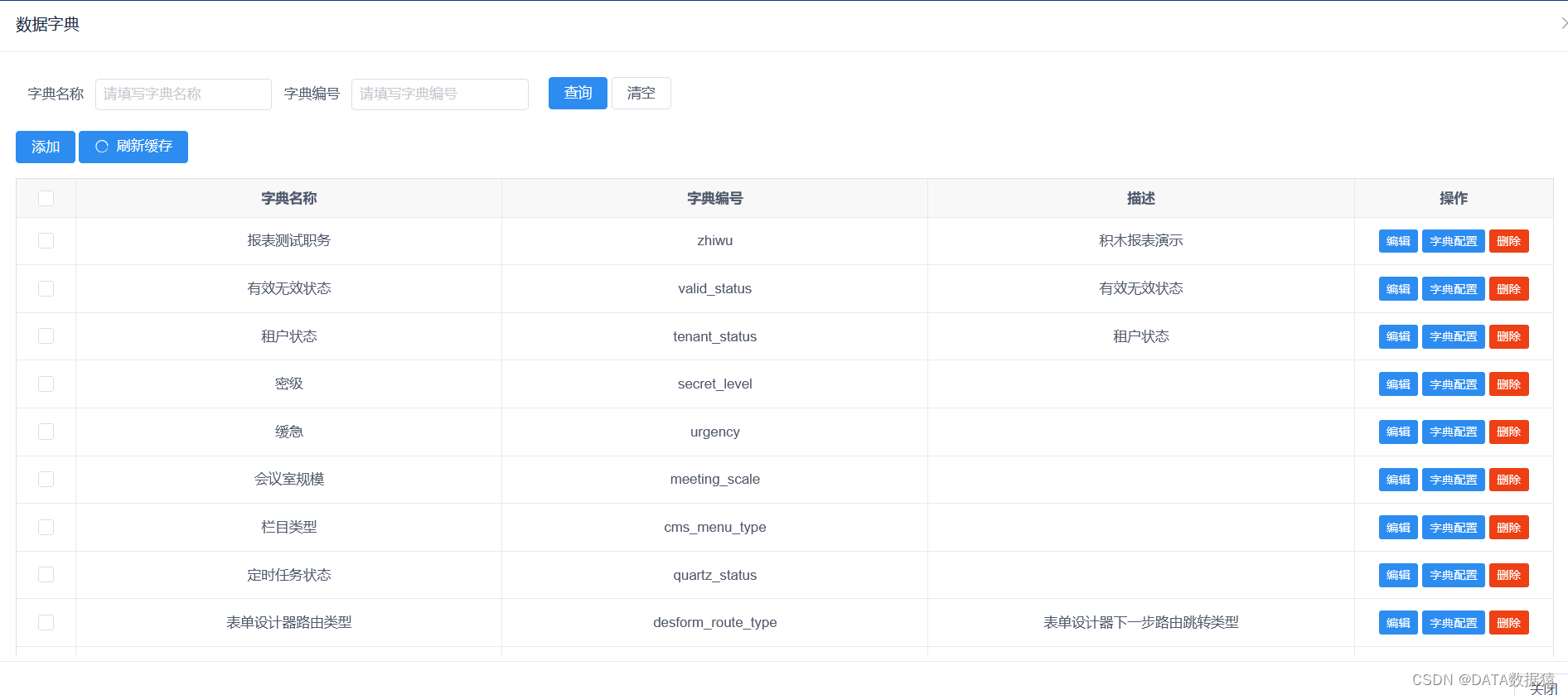
Task: Edit the meeting_scale dictionary
Action: pyautogui.click(x=1398, y=480)
